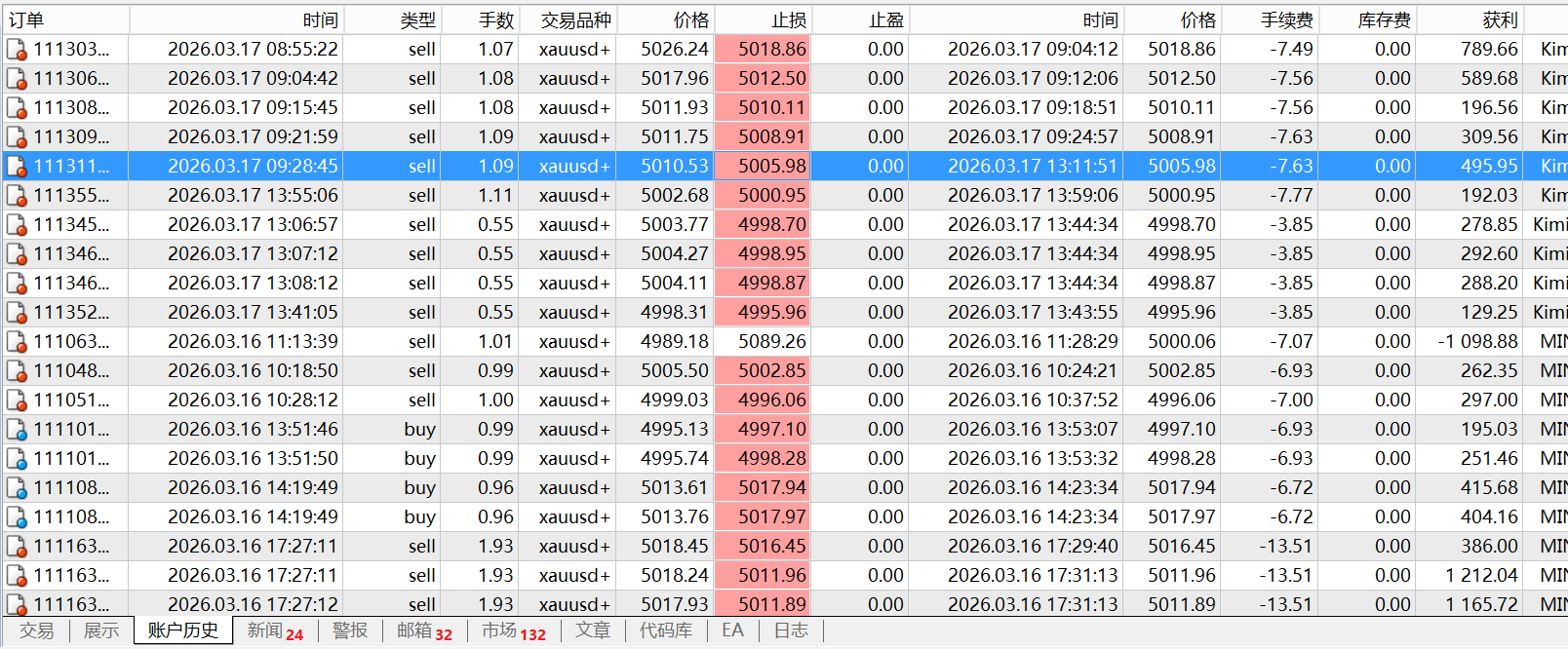Open the EA tab
The height and width of the screenshot is (649, 1568).
click(x=733, y=630)
